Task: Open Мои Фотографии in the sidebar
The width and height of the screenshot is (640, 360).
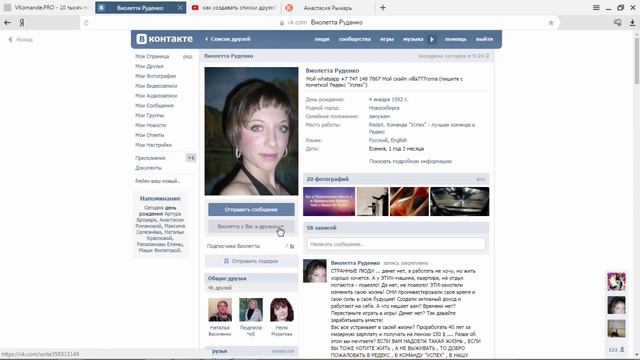Action: tap(156, 76)
